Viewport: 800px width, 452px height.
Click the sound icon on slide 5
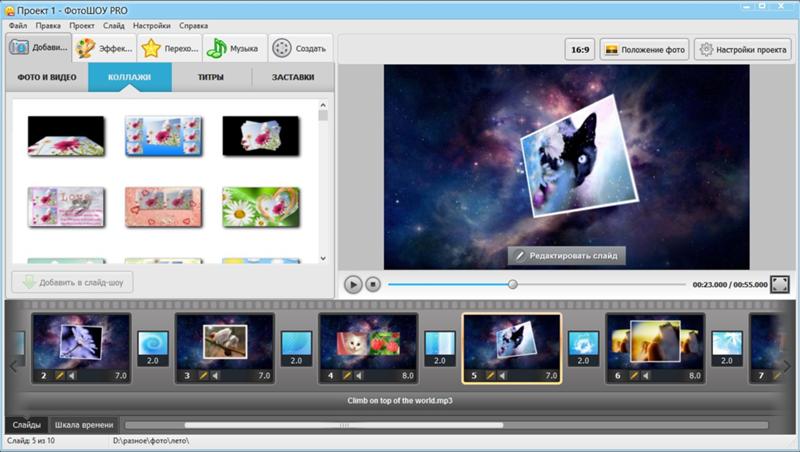point(502,375)
